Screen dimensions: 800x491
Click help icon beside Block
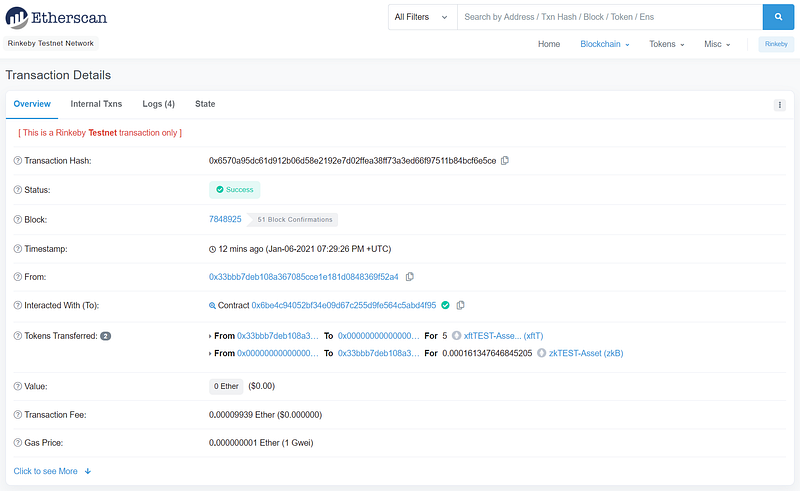pyautogui.click(x=17, y=219)
